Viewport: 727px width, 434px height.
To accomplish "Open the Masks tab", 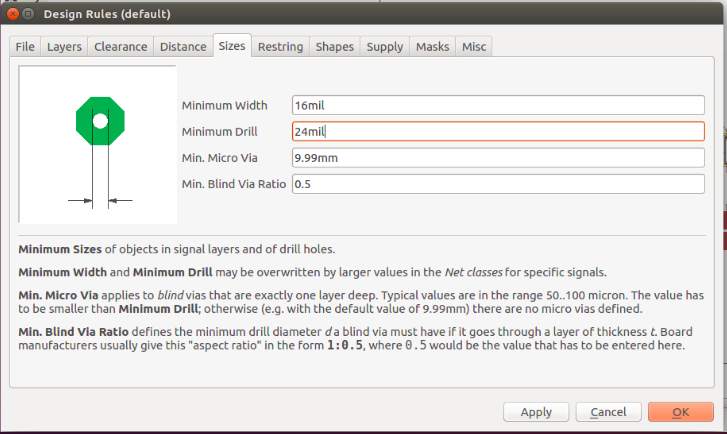I will [x=432, y=47].
